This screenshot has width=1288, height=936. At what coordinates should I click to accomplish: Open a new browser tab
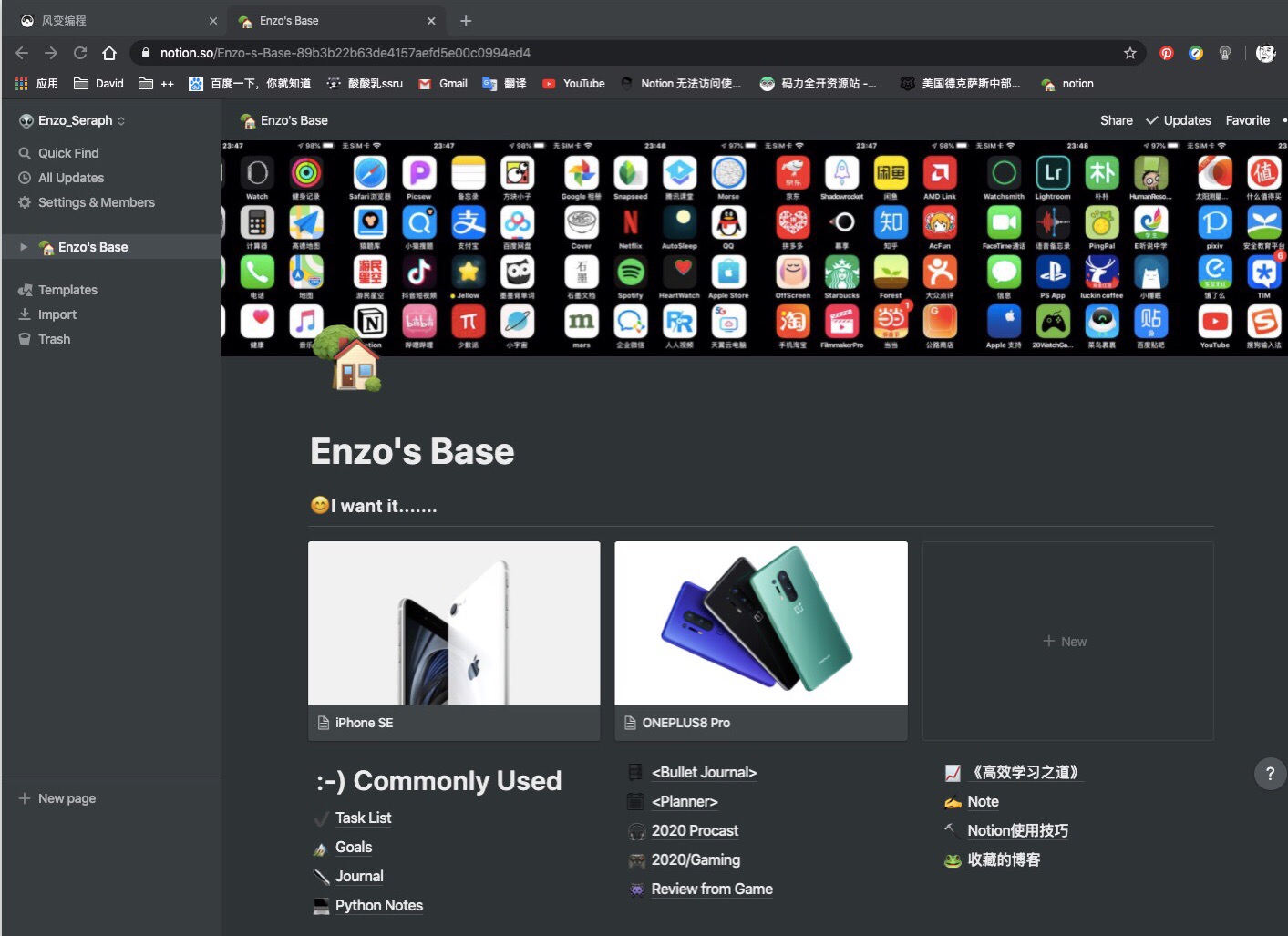point(466,21)
